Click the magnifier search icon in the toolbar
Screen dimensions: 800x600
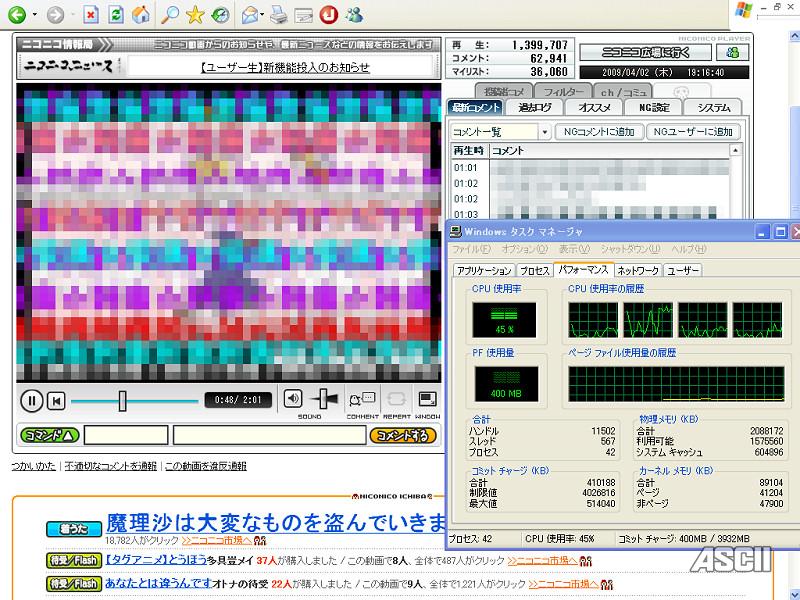point(170,15)
